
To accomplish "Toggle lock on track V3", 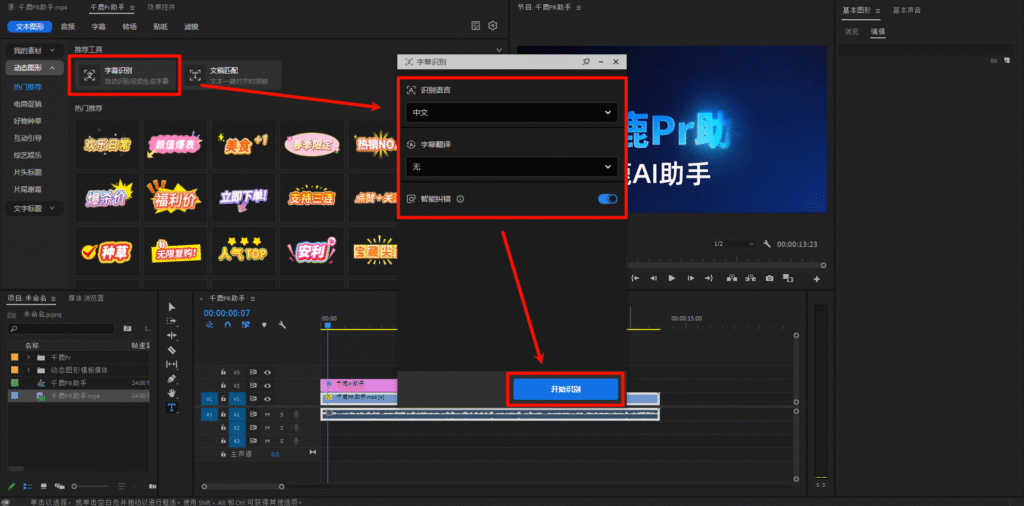I will click(223, 372).
